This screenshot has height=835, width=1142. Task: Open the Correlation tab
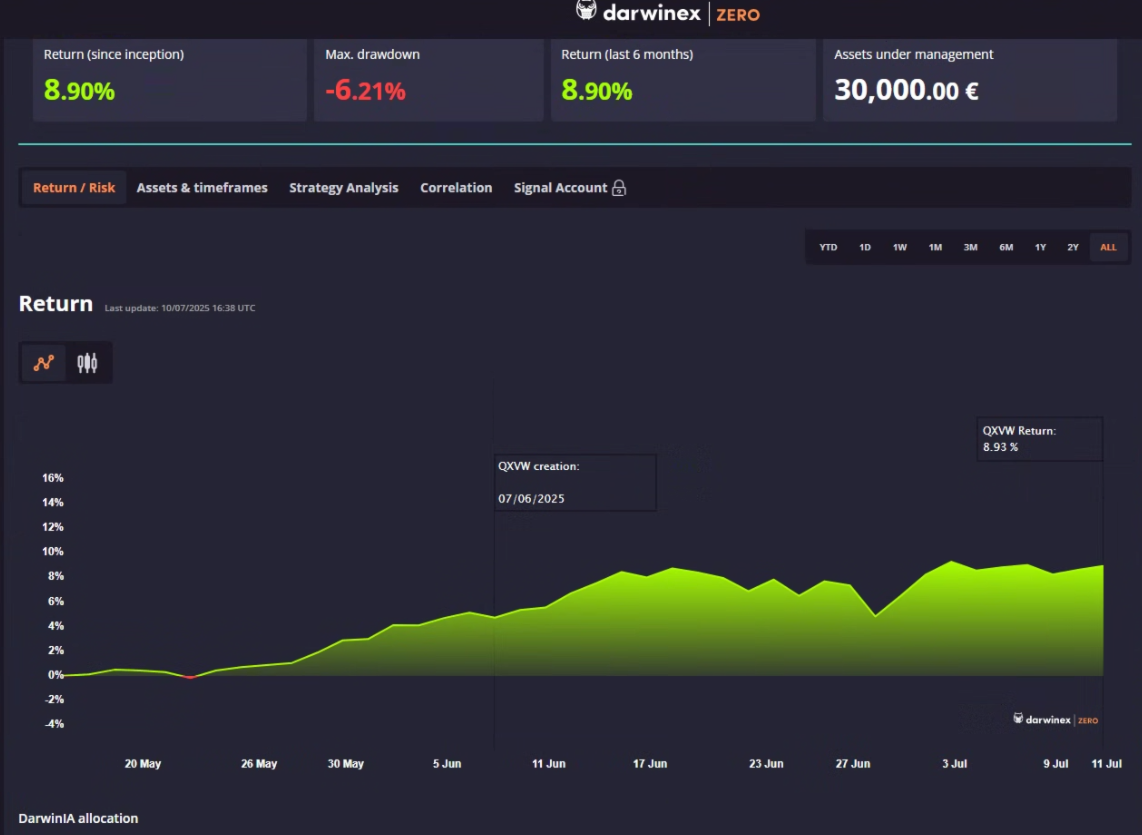tap(456, 188)
